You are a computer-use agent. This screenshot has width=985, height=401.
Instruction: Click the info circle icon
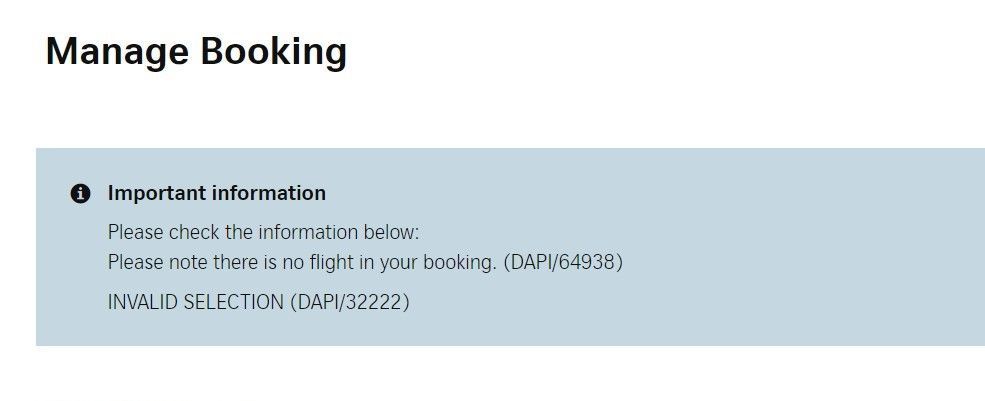click(x=81, y=194)
